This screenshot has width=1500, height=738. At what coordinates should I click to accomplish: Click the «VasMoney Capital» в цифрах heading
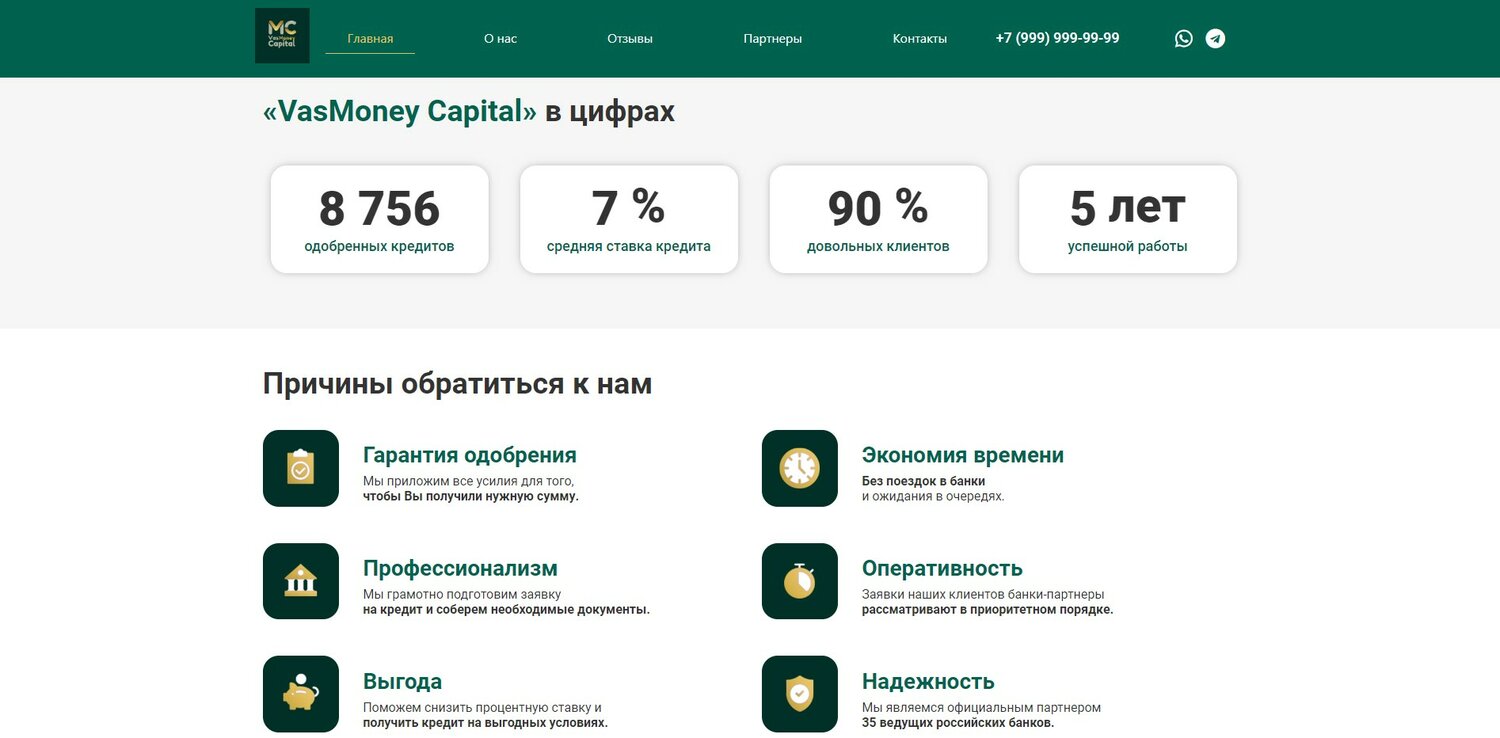coord(469,111)
